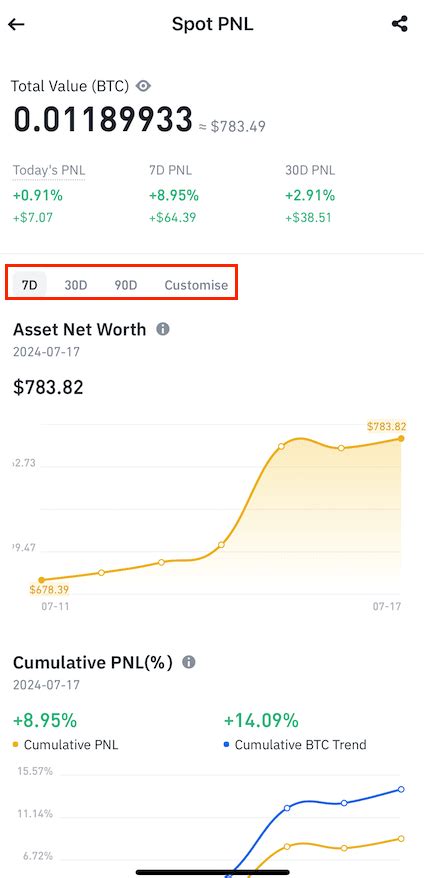Tap the 30D PNL +2.91% value
Screen dimensions: 424x878
[x=310, y=195]
